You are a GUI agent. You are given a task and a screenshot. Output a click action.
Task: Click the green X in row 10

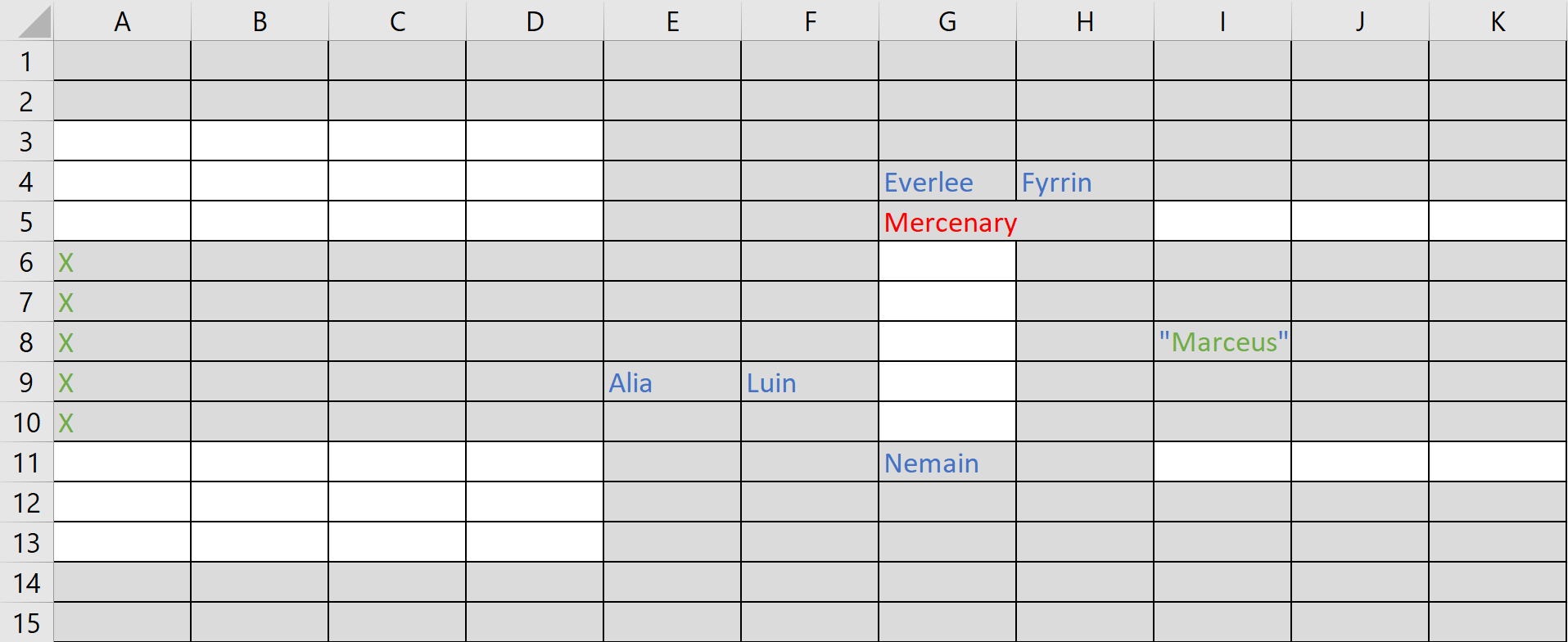click(66, 423)
